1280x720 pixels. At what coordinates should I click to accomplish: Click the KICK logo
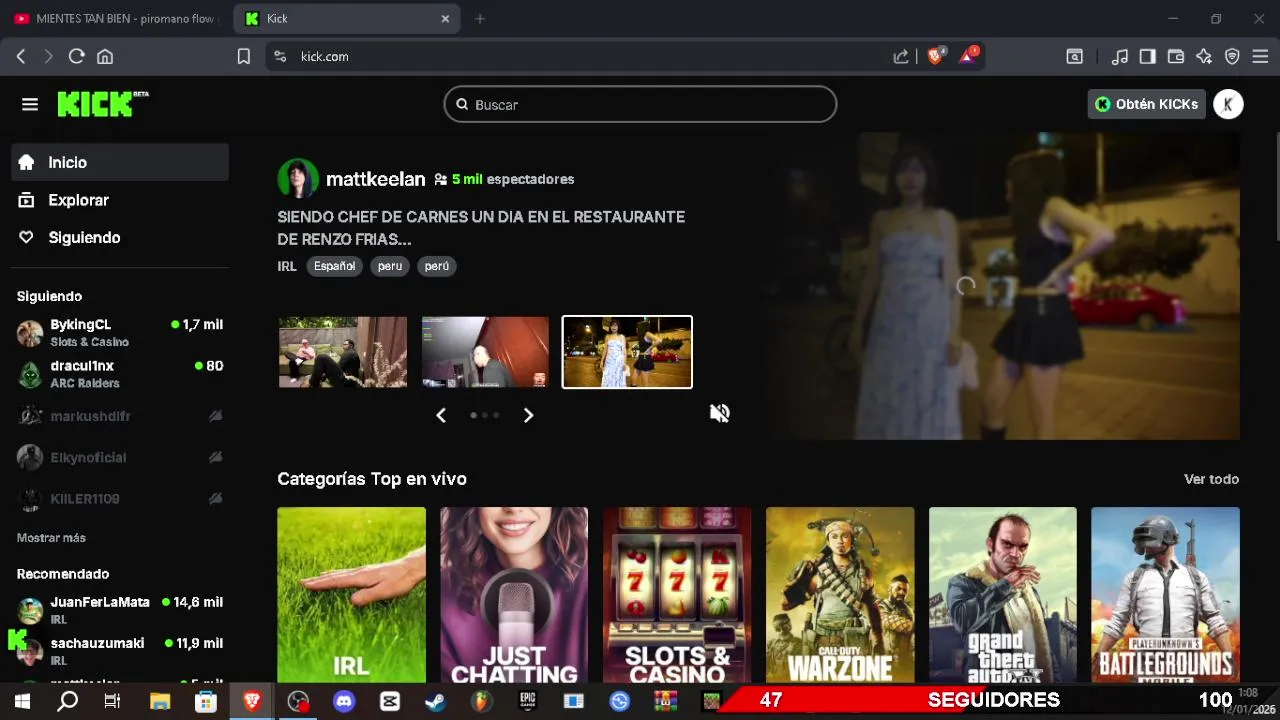pyautogui.click(x=103, y=104)
